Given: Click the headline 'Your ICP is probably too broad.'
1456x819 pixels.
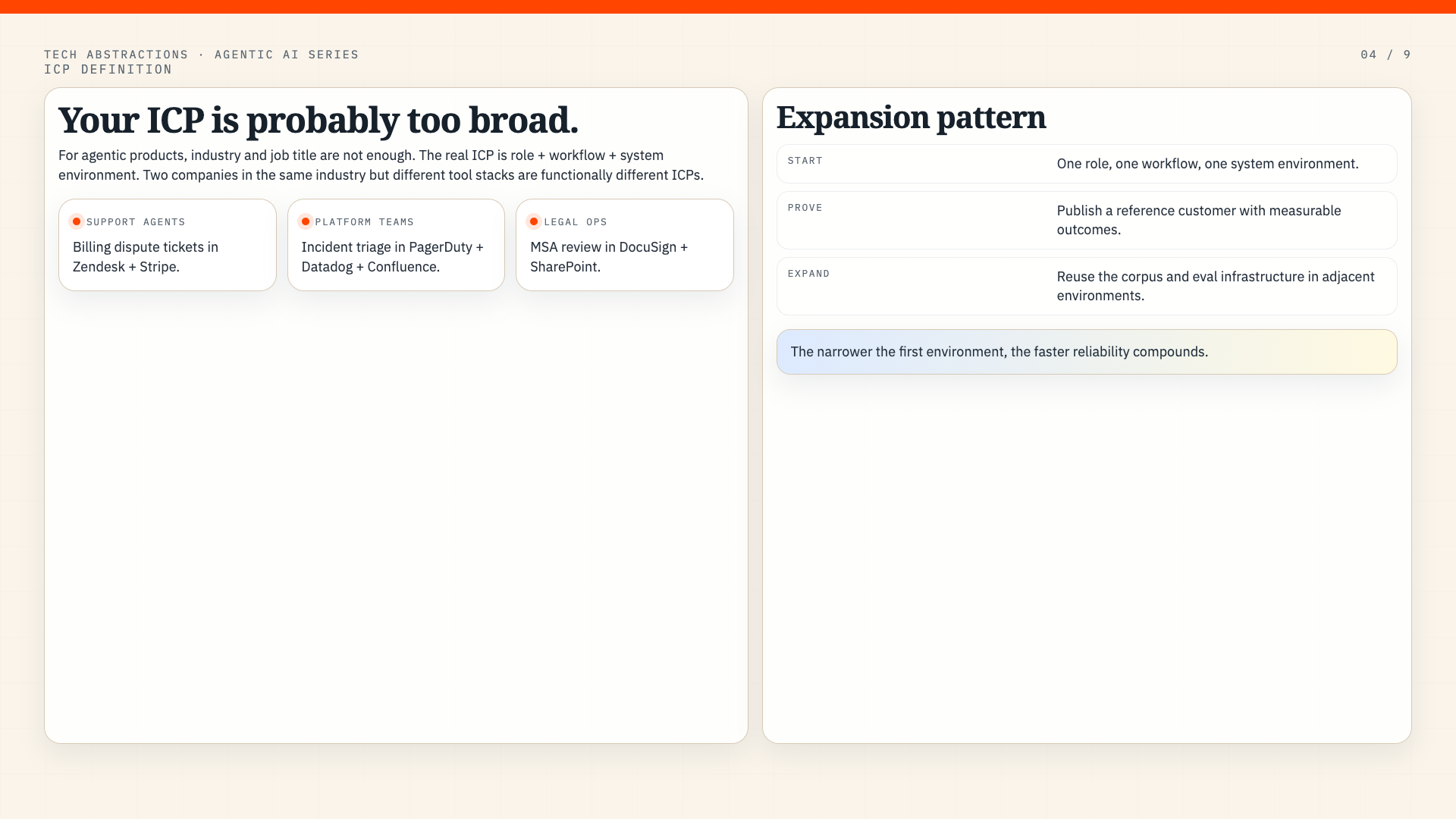Looking at the screenshot, I should [x=318, y=120].
